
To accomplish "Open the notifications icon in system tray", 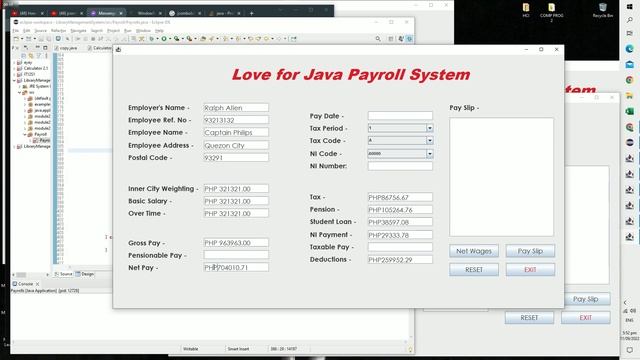I will (629, 350).
